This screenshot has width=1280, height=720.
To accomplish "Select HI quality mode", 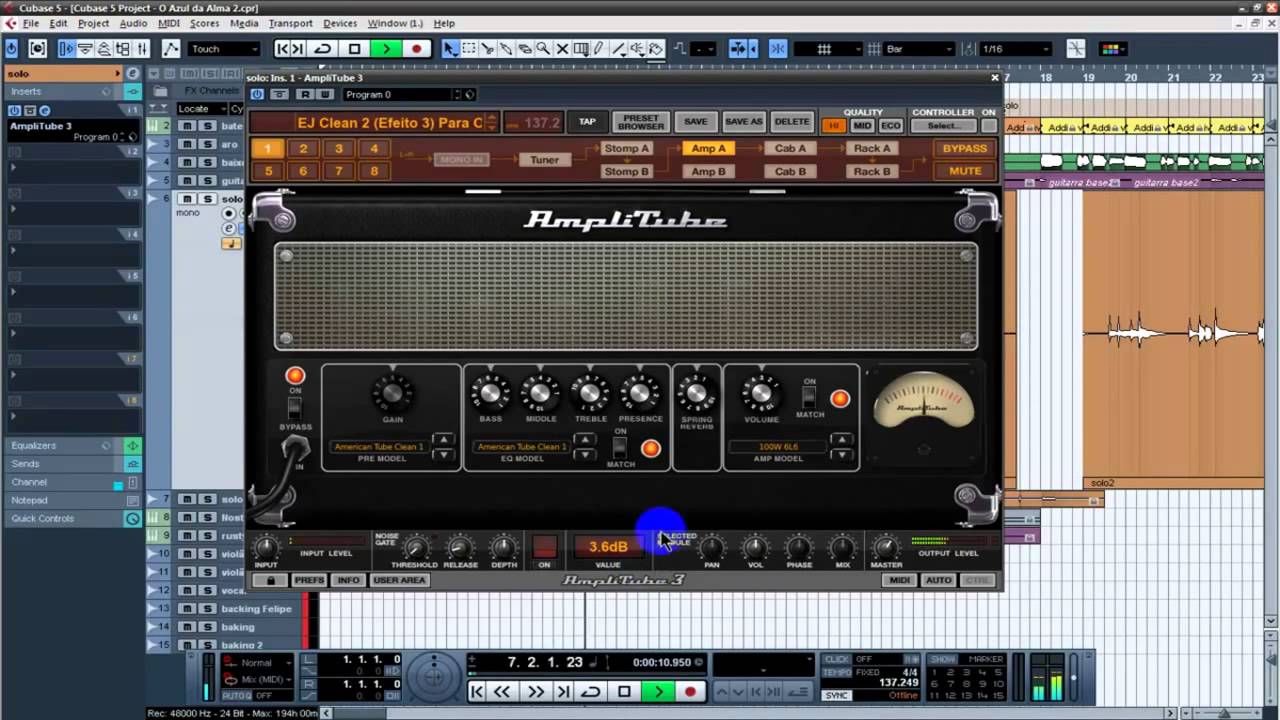I will 833,126.
